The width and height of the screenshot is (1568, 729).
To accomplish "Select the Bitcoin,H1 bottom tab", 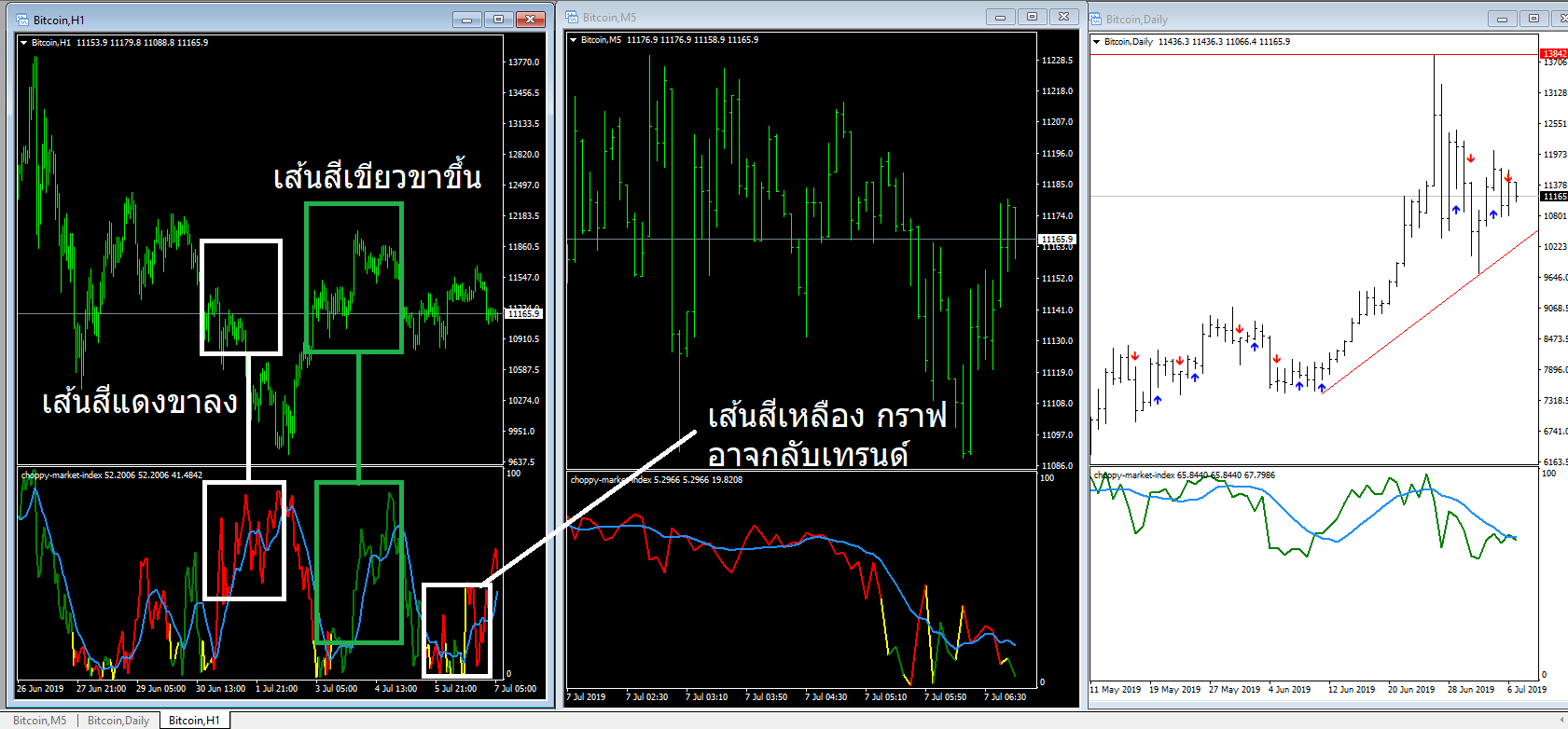I will tap(194, 720).
